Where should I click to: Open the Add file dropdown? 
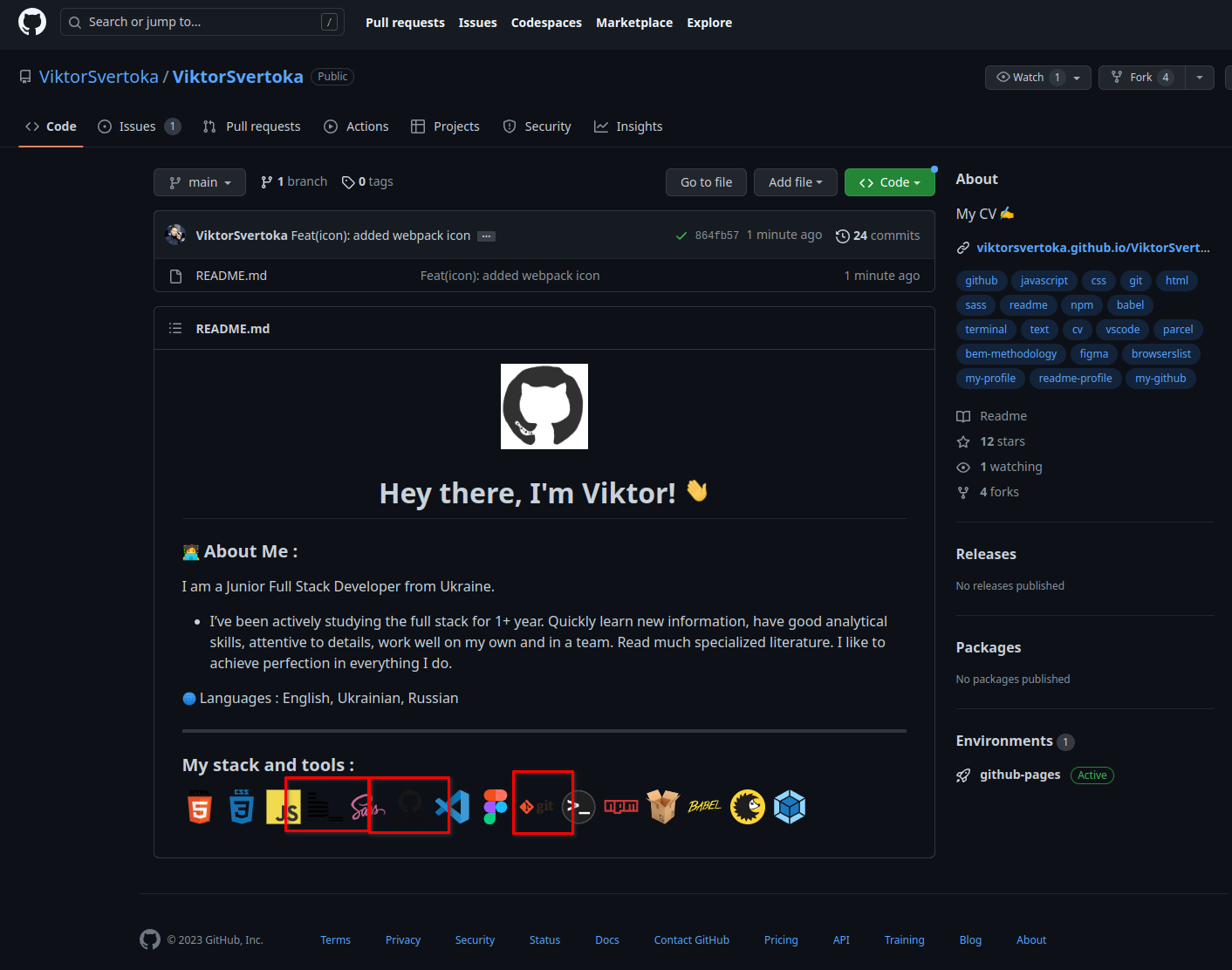tap(795, 181)
